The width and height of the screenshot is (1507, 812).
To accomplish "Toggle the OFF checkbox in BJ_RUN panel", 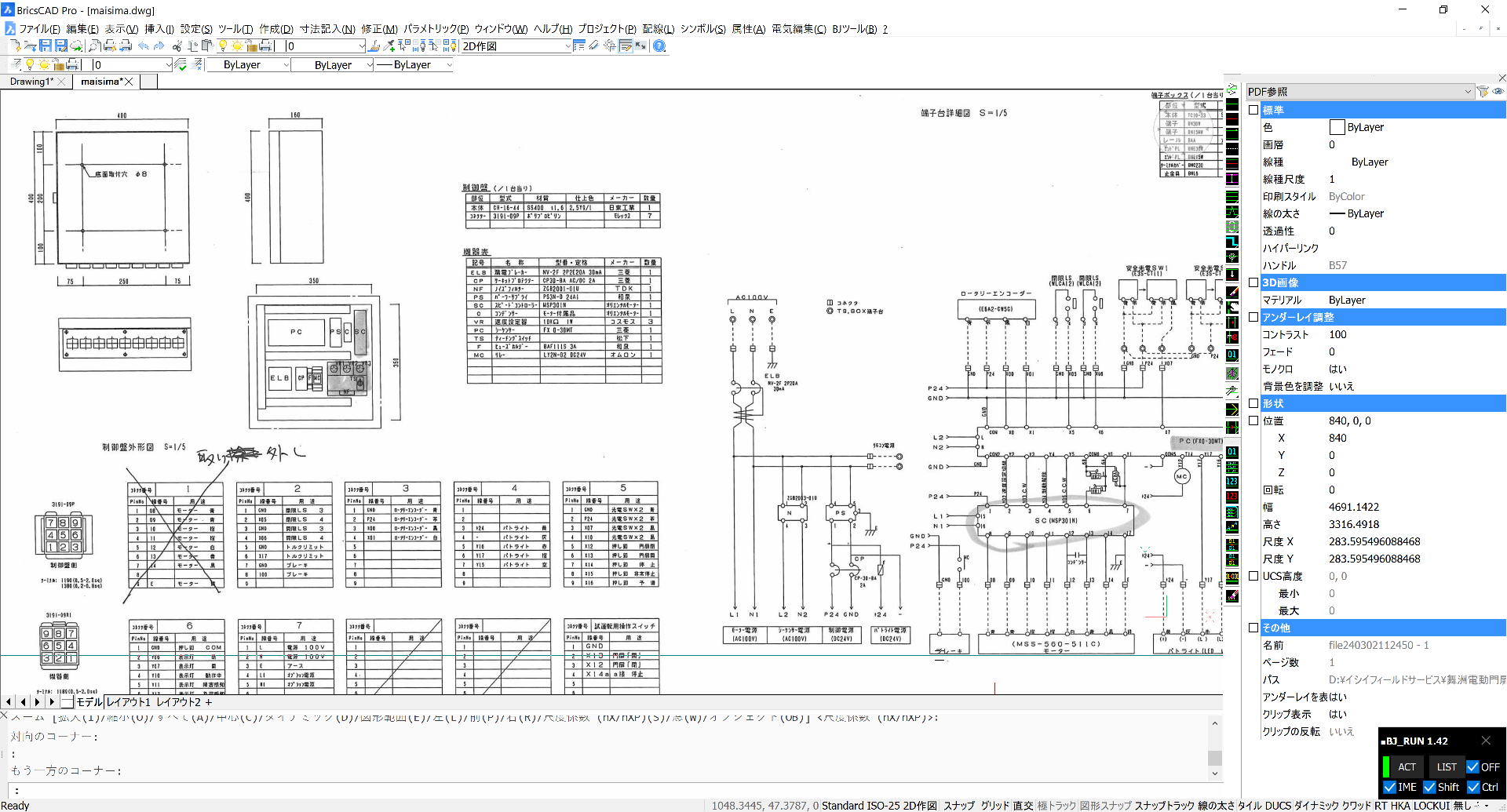I will (x=1472, y=767).
